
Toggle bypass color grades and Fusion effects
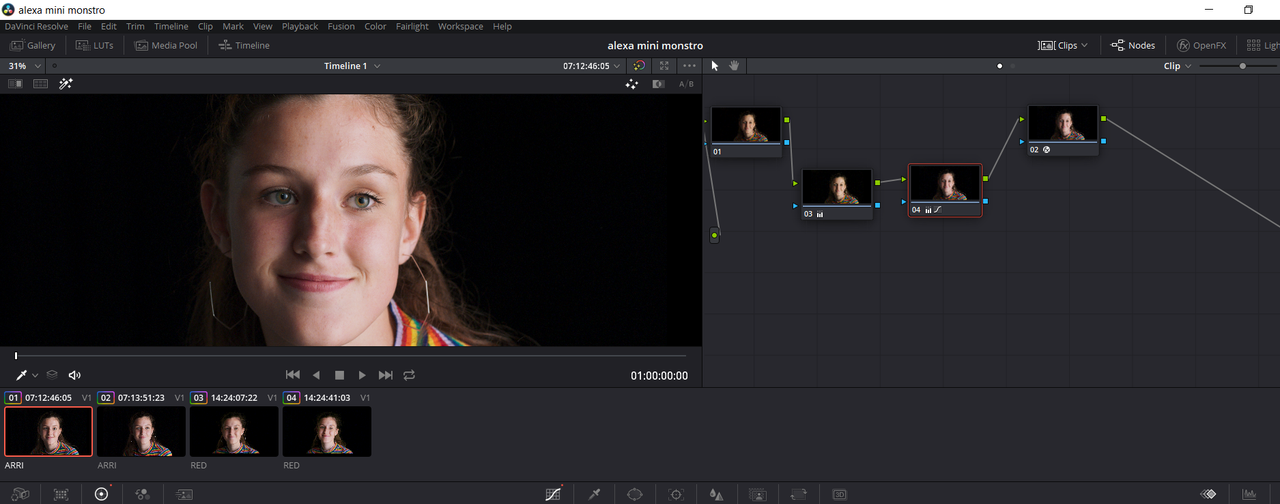point(639,66)
